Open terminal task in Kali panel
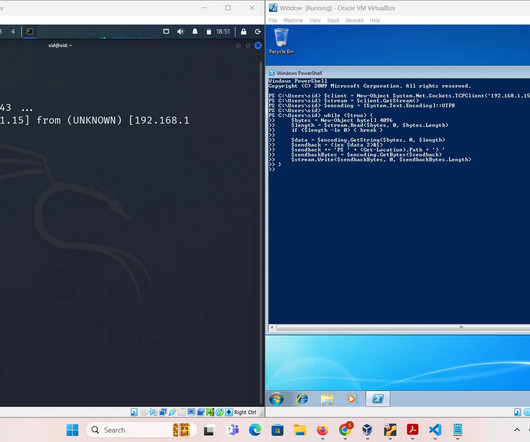The height and width of the screenshot is (442, 530). pyautogui.click(x=30, y=31)
